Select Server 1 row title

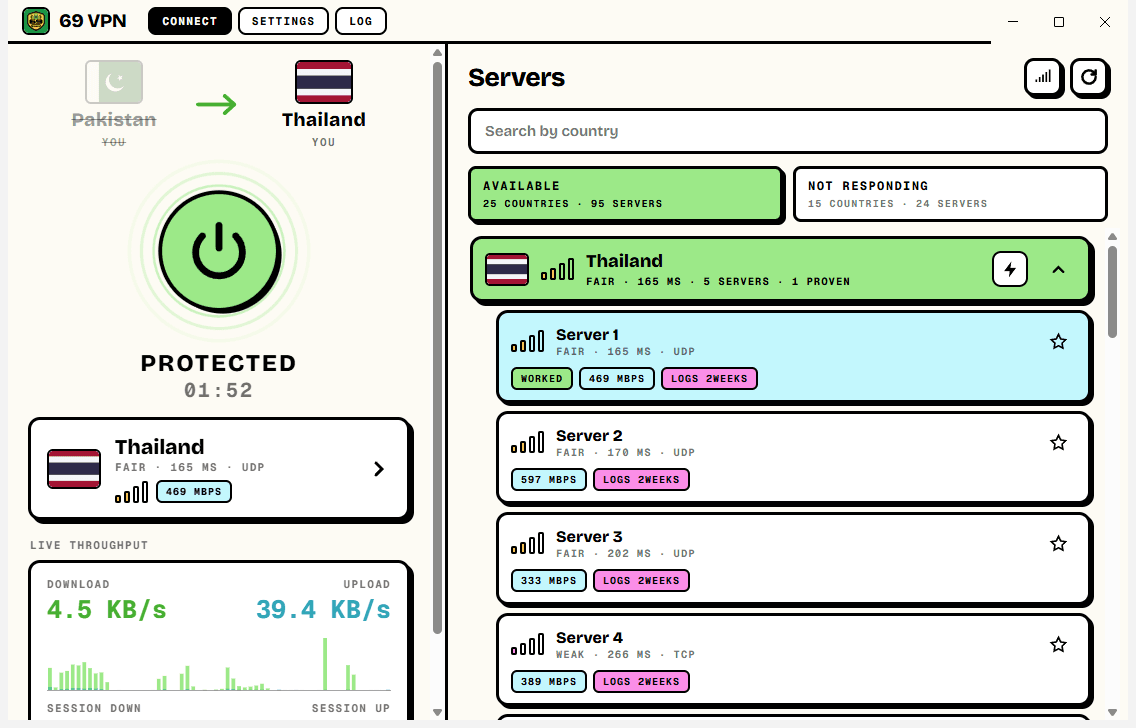tap(587, 335)
